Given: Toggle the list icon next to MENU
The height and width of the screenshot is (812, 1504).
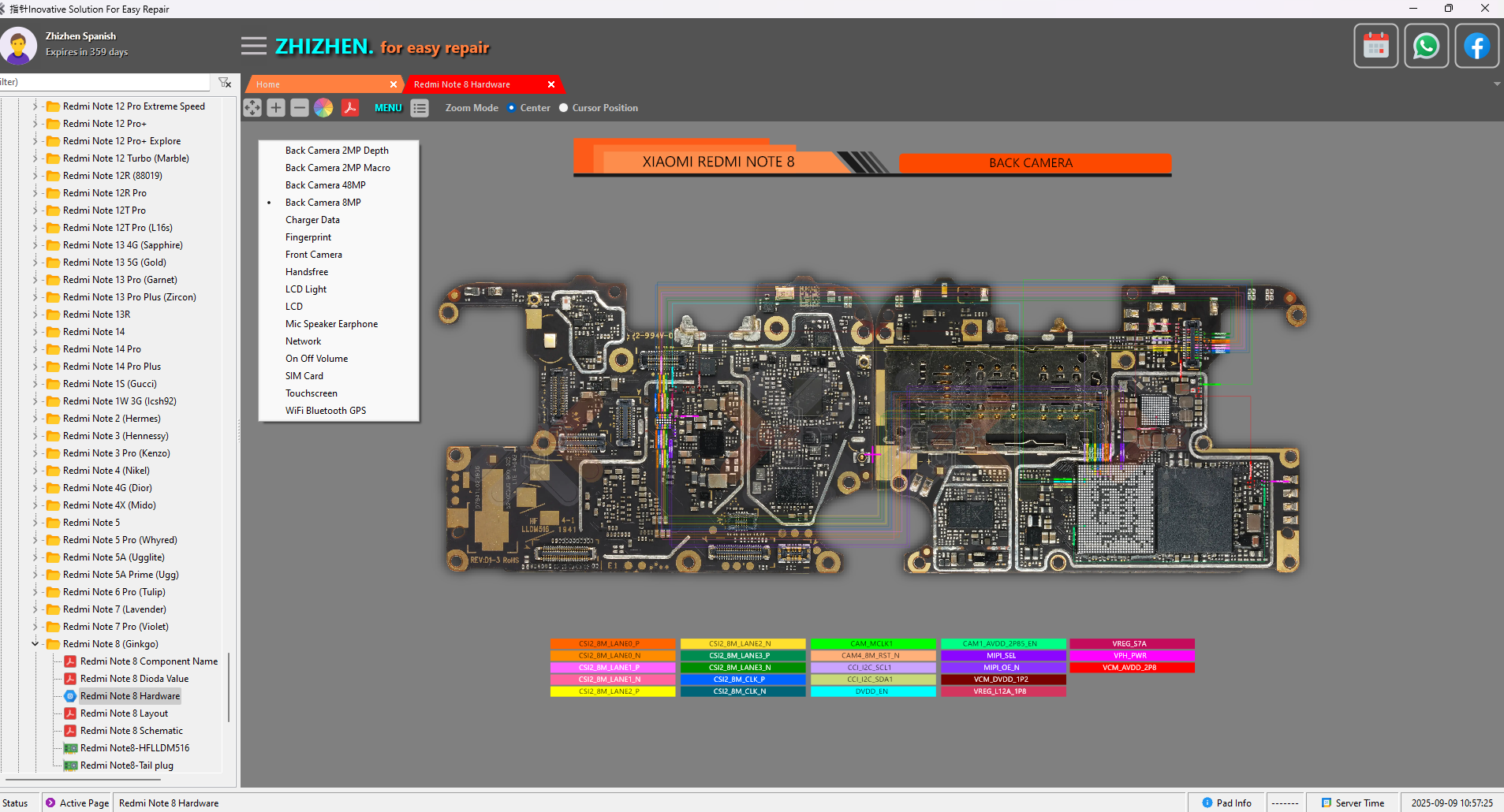Looking at the screenshot, I should click(x=420, y=108).
